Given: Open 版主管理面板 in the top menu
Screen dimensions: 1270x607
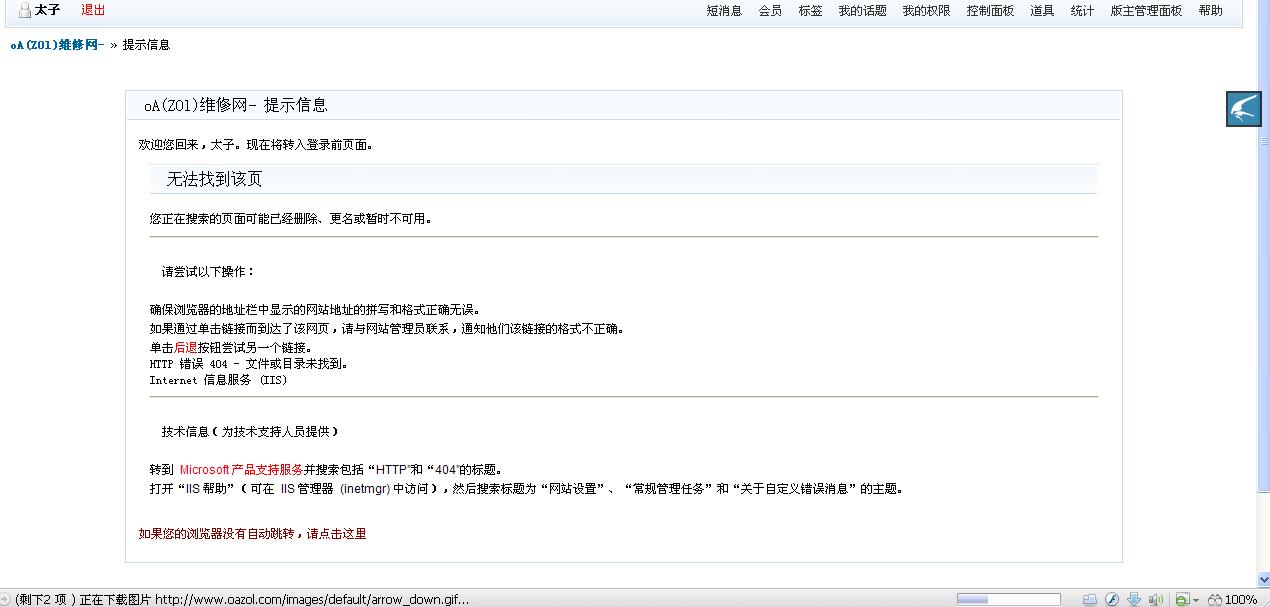Looking at the screenshot, I should pyautogui.click(x=1146, y=11).
